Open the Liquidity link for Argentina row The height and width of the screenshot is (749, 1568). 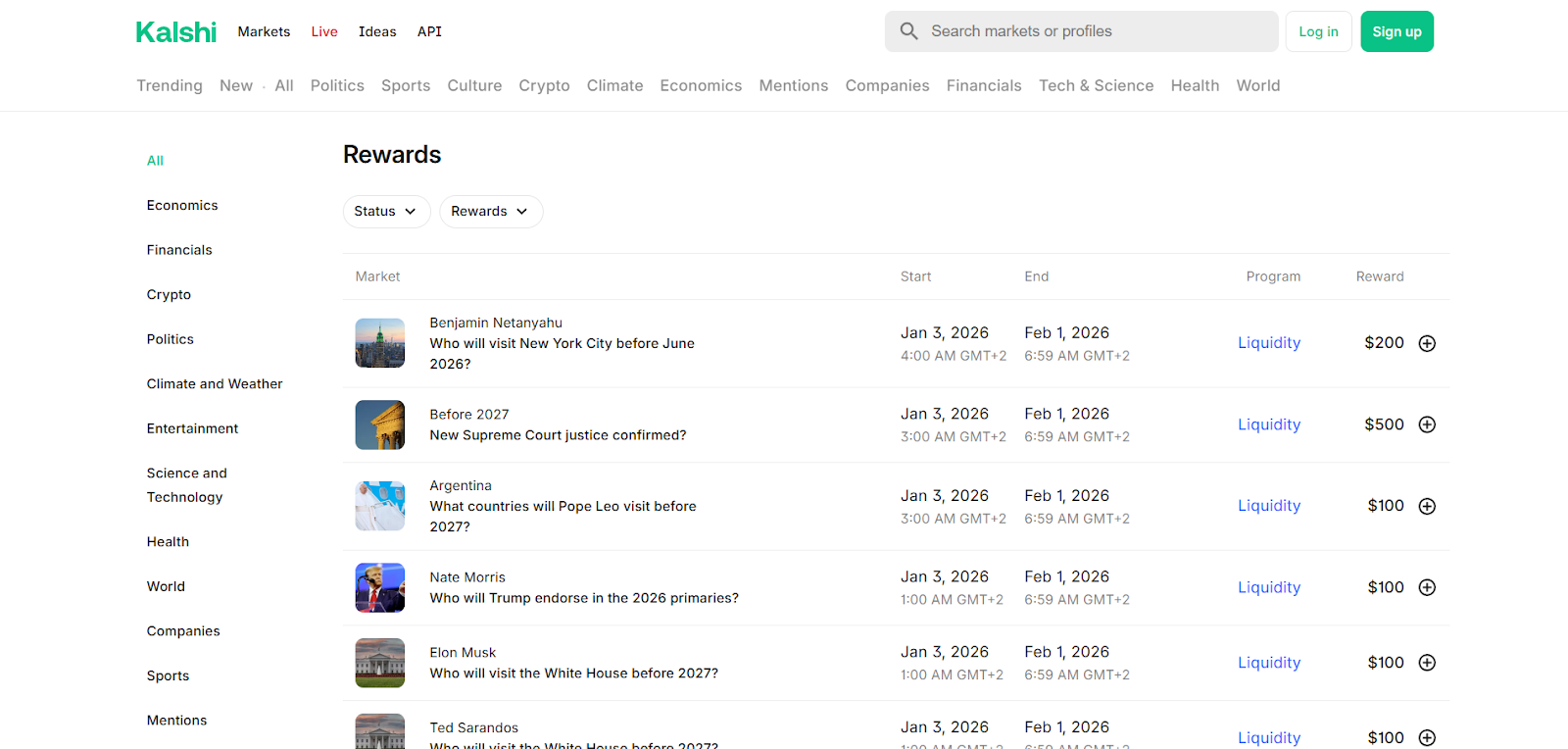pos(1269,506)
